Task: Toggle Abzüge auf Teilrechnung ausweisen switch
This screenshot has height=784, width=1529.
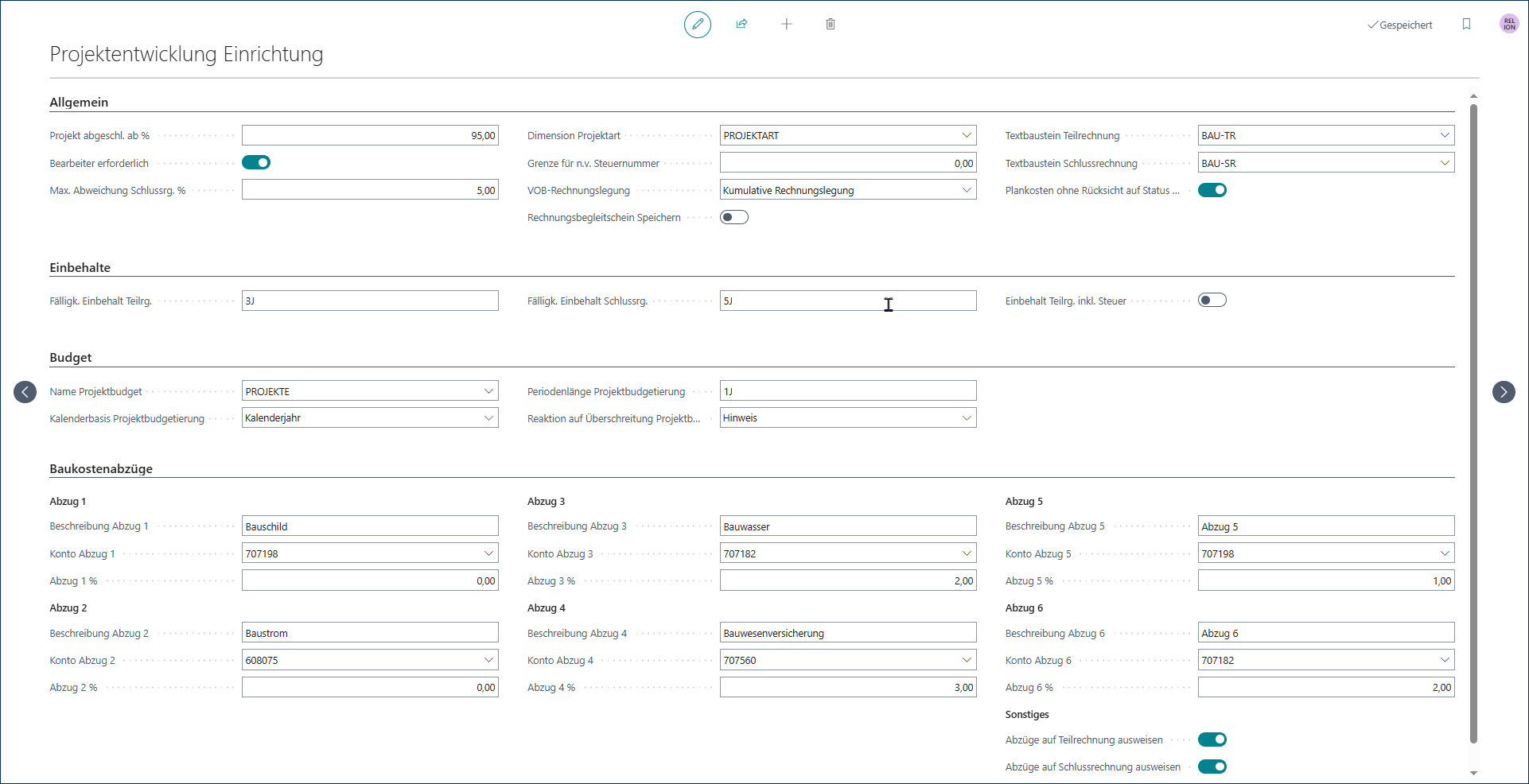Action: (x=1212, y=740)
